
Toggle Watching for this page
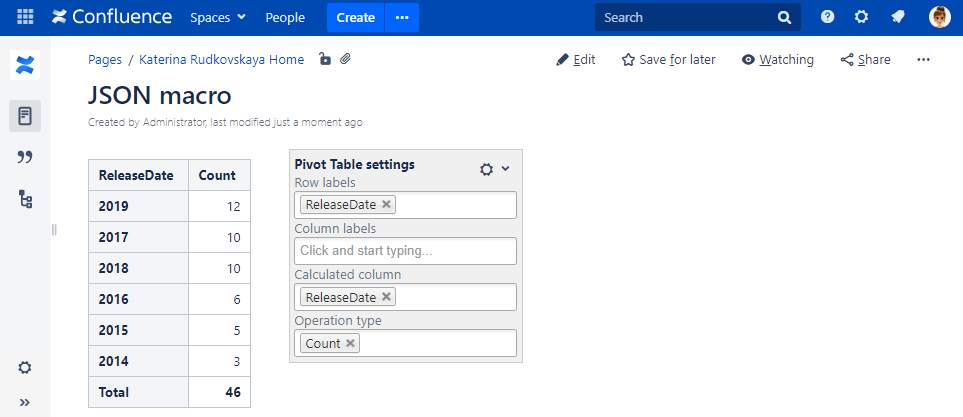click(777, 60)
